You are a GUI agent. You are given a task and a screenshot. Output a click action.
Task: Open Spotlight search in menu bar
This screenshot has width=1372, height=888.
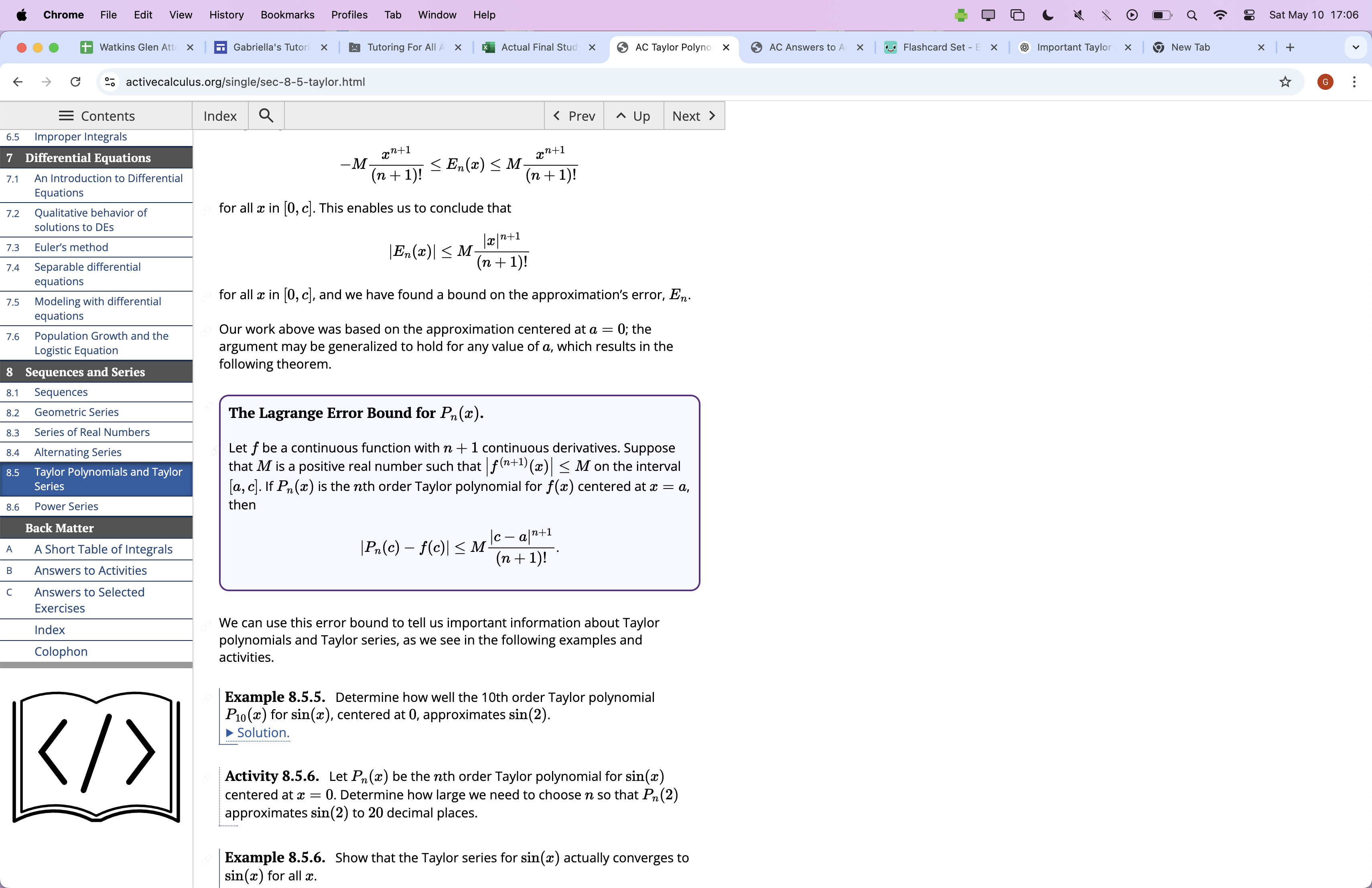(1191, 15)
